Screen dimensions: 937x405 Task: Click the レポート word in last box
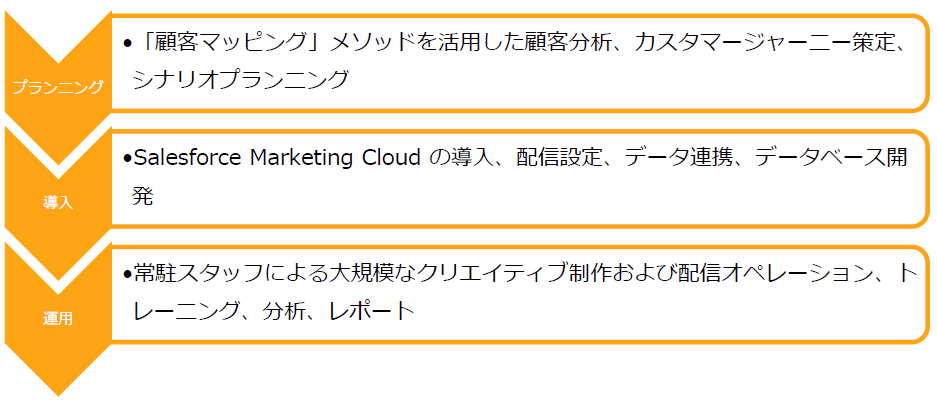pos(372,311)
